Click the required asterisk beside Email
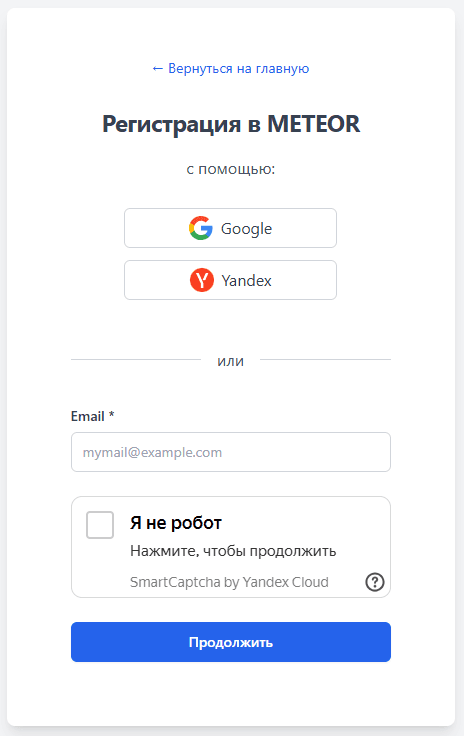 click(112, 414)
